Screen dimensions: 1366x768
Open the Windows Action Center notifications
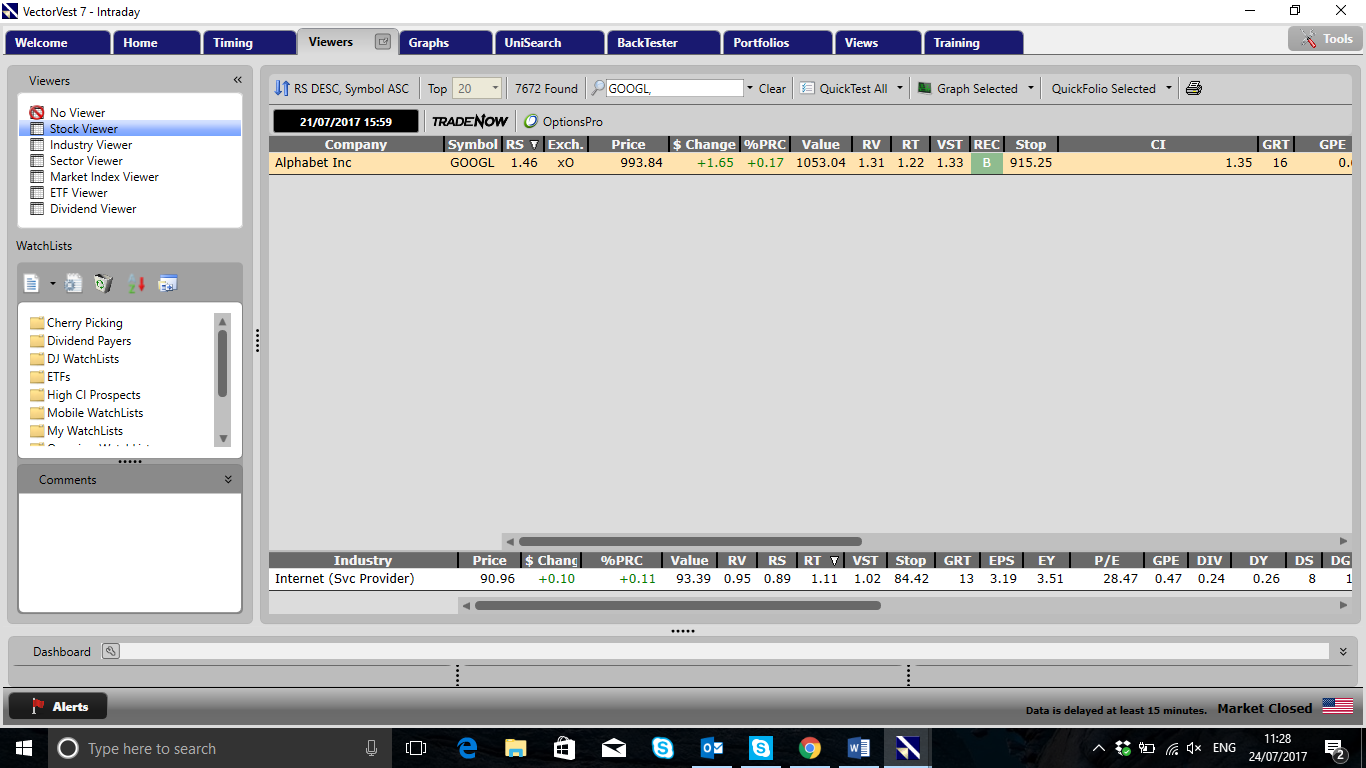click(x=1335, y=748)
